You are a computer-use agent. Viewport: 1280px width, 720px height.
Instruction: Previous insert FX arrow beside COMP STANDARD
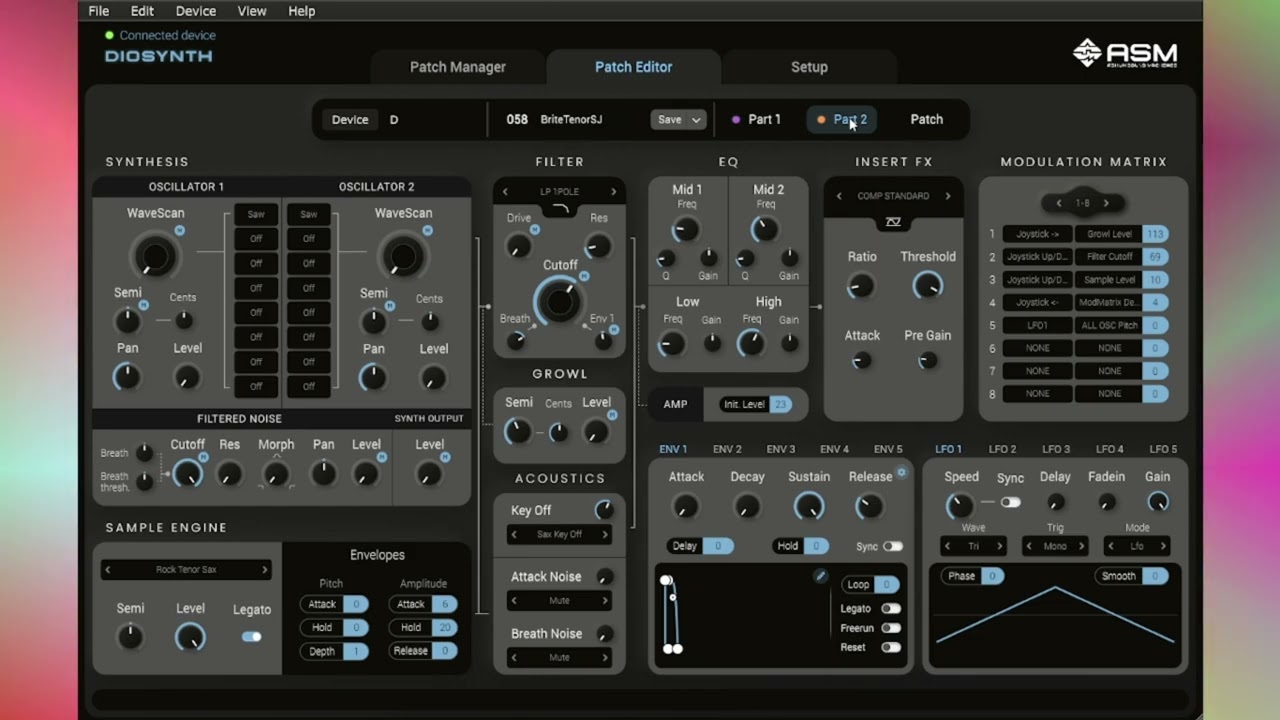click(x=838, y=196)
